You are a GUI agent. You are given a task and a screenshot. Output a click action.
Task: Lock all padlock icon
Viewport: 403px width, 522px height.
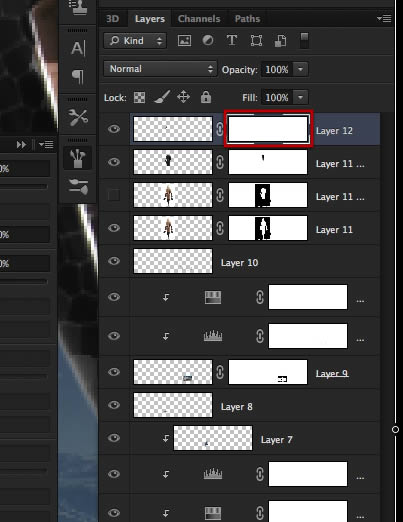[x=206, y=97]
